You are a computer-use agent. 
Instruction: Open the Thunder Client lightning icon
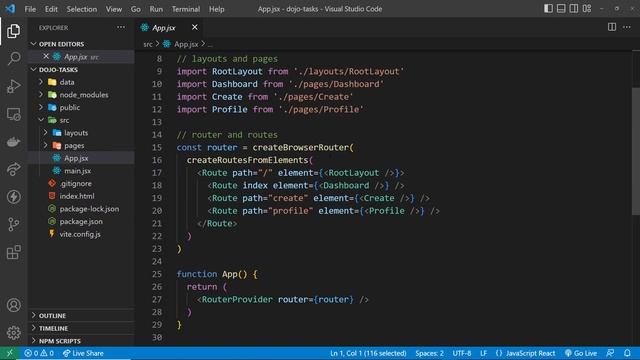pyautogui.click(x=13, y=197)
